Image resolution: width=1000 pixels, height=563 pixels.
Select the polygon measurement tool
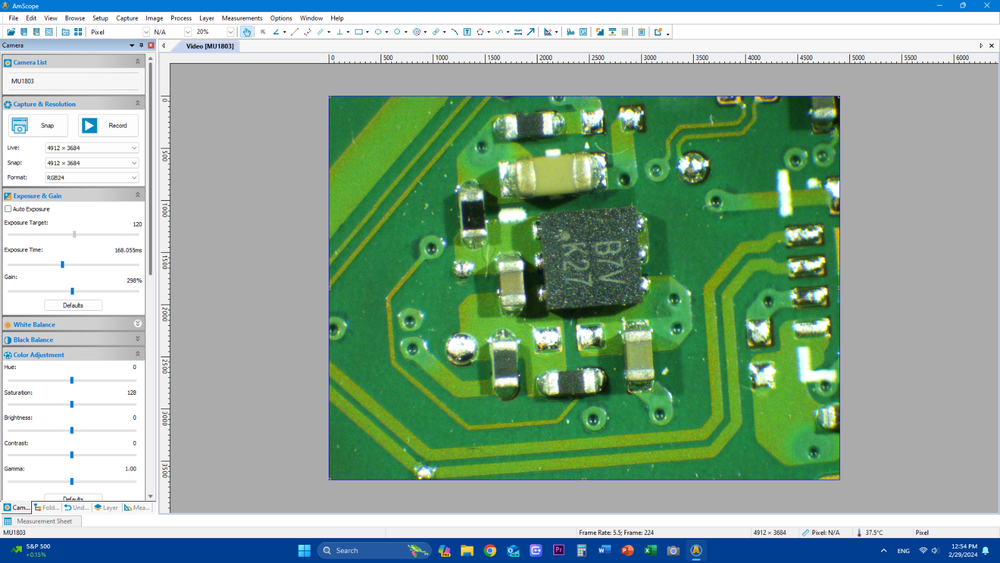tap(481, 32)
